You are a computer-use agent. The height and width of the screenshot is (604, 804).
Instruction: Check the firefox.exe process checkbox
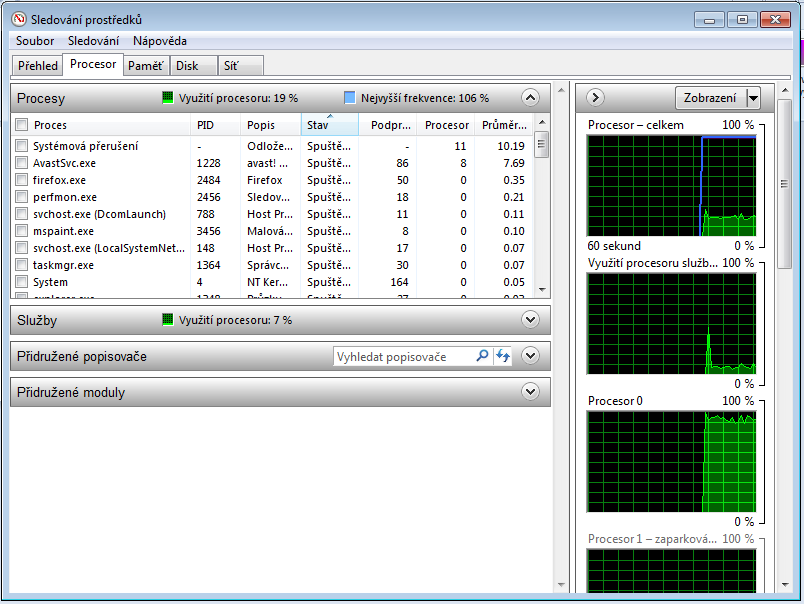(22, 180)
